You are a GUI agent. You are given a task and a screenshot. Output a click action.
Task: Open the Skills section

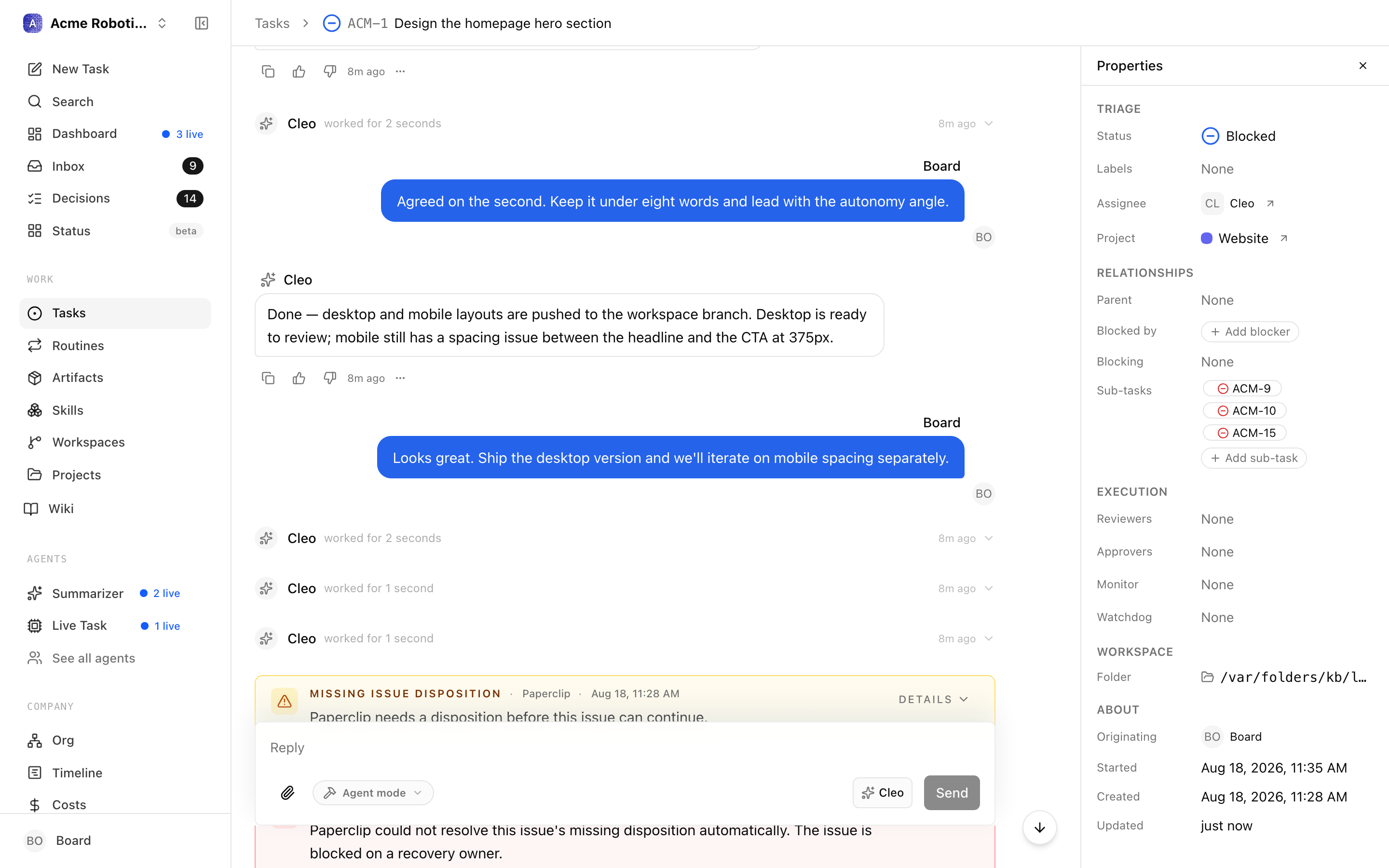pos(115,410)
